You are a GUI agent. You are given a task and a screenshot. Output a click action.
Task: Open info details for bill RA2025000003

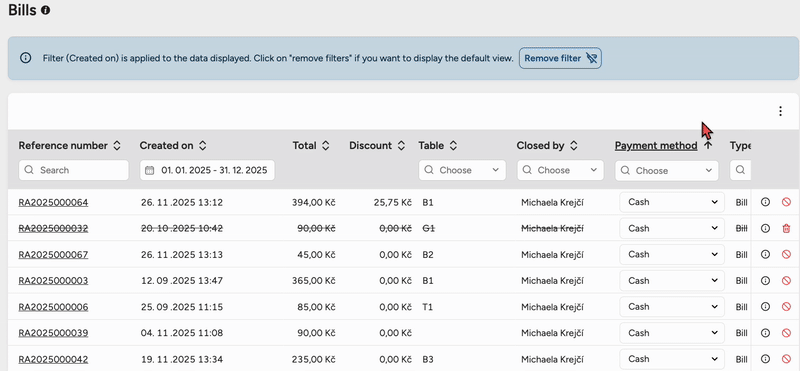click(765, 281)
